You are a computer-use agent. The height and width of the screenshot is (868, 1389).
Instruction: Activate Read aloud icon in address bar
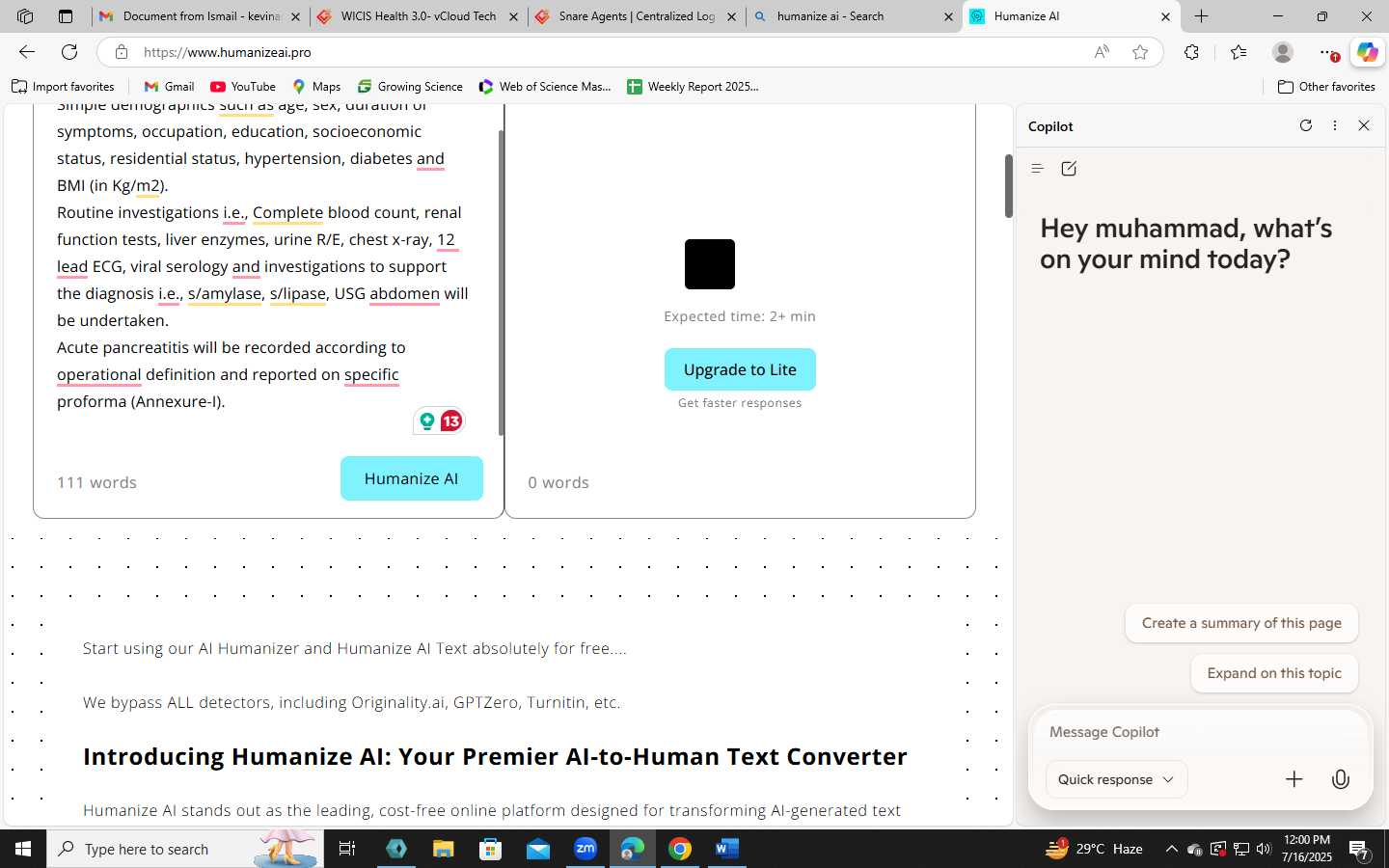click(x=1102, y=52)
